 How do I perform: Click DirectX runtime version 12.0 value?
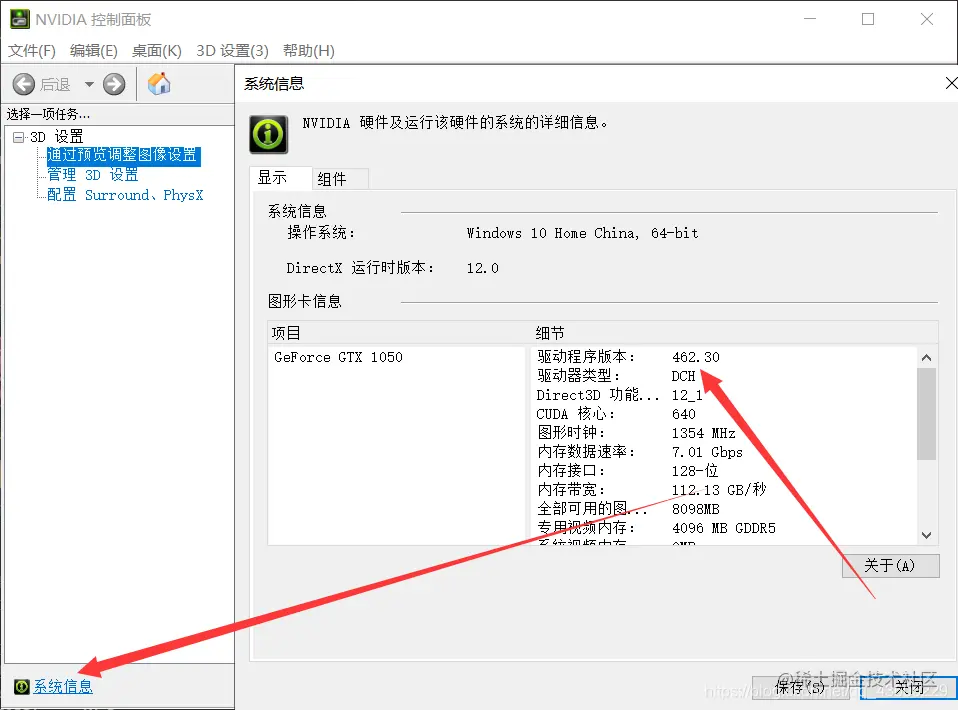[483, 268]
